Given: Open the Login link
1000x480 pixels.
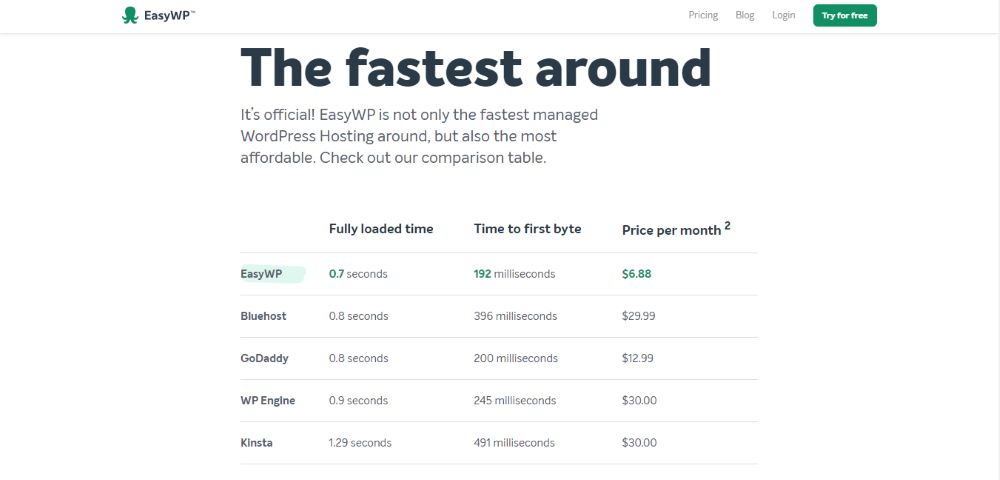Looking at the screenshot, I should 783,15.
